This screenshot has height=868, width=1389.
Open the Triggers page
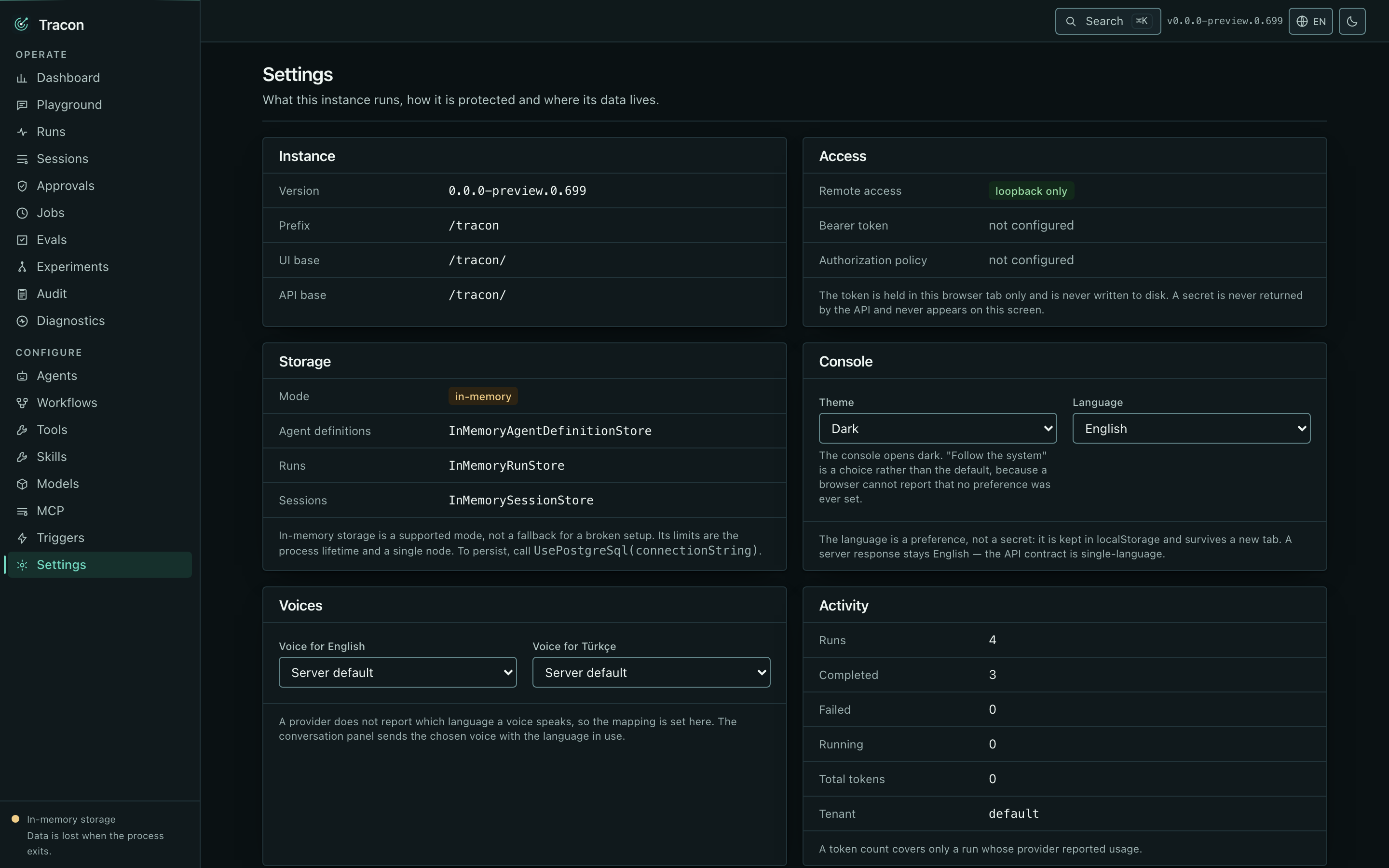(99, 538)
